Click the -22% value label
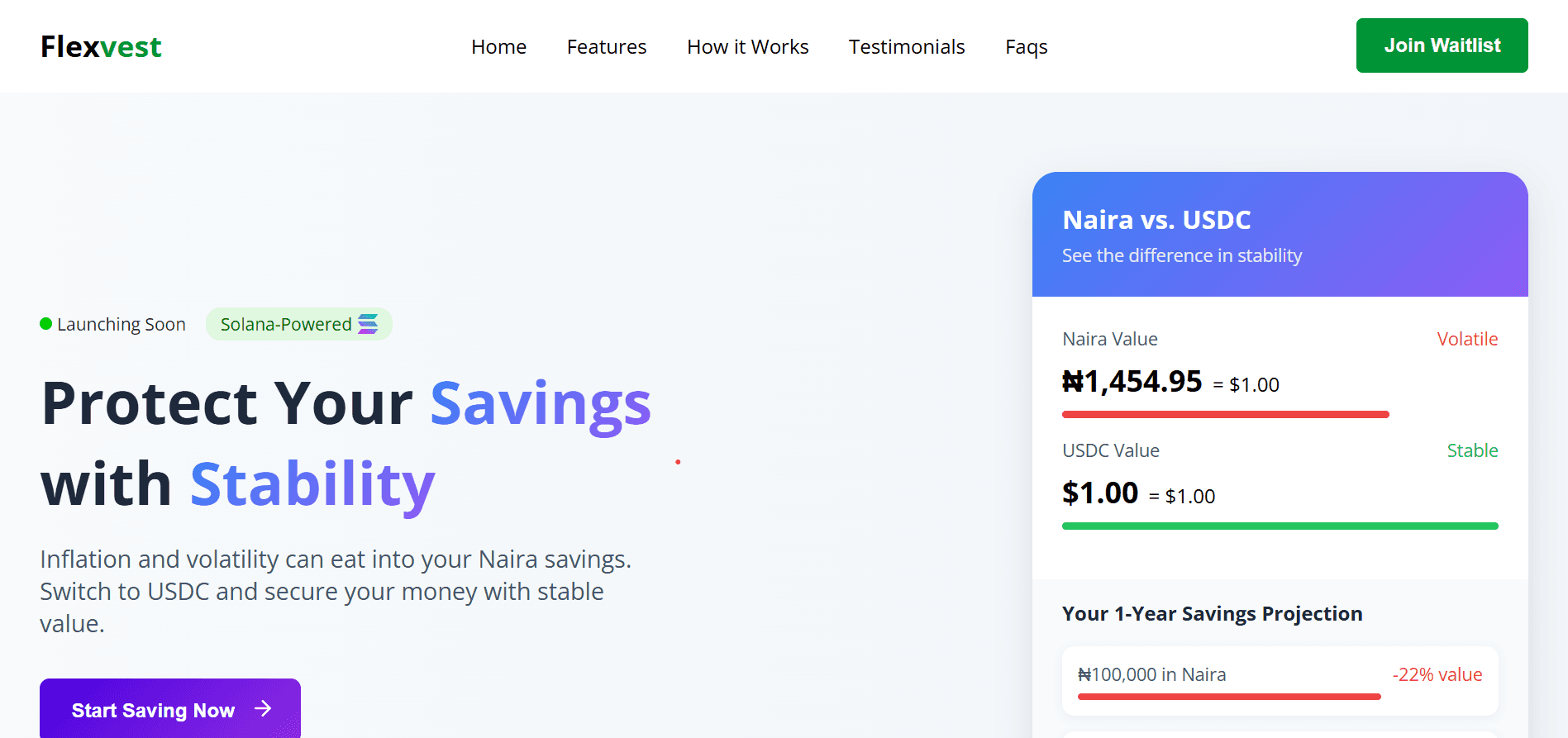Image resolution: width=1568 pixels, height=738 pixels. [x=1437, y=674]
